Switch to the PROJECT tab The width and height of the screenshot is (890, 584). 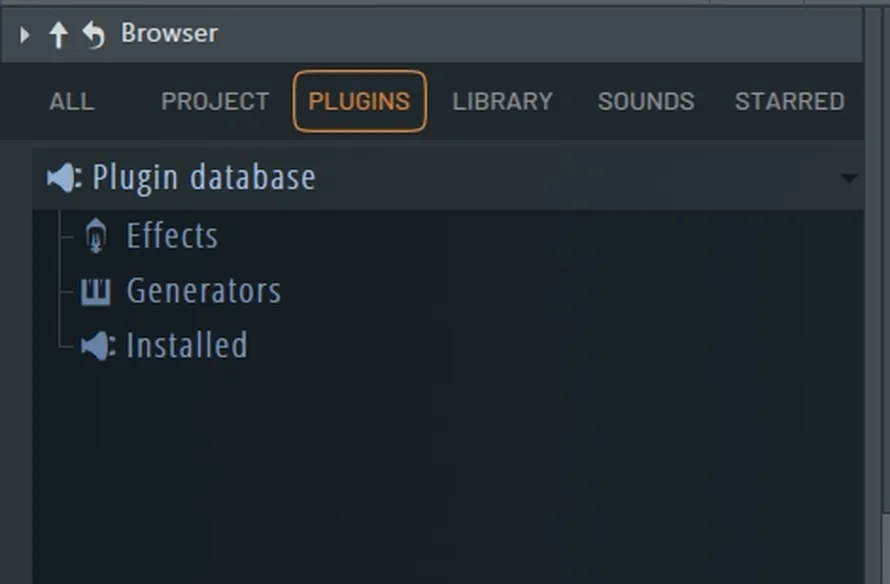click(x=215, y=102)
